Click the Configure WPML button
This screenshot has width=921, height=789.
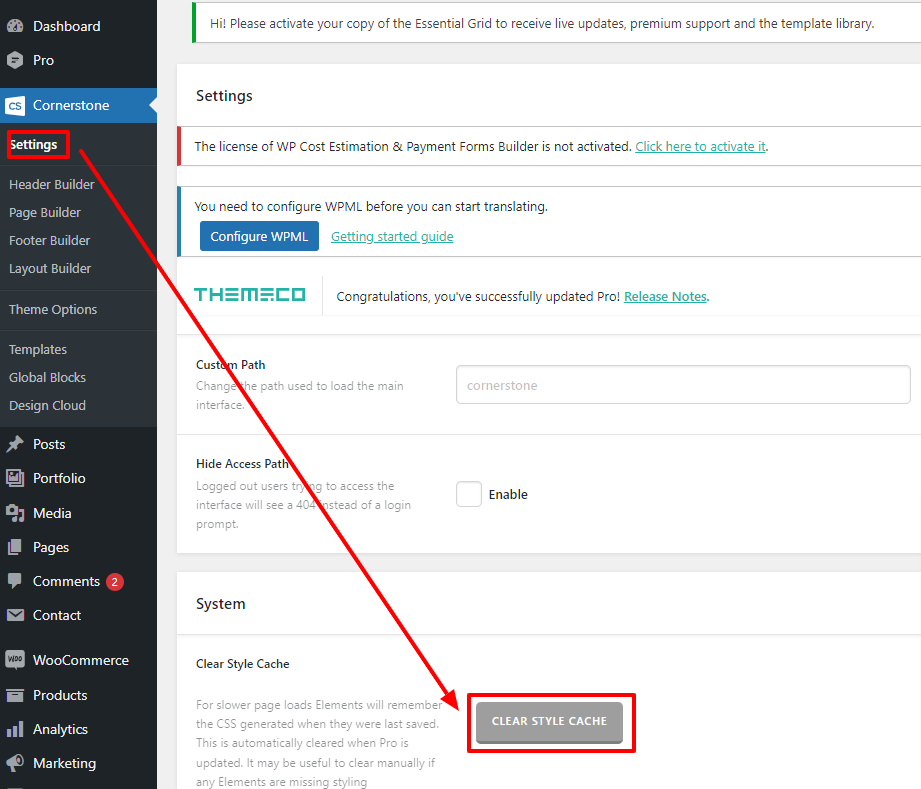tap(259, 236)
